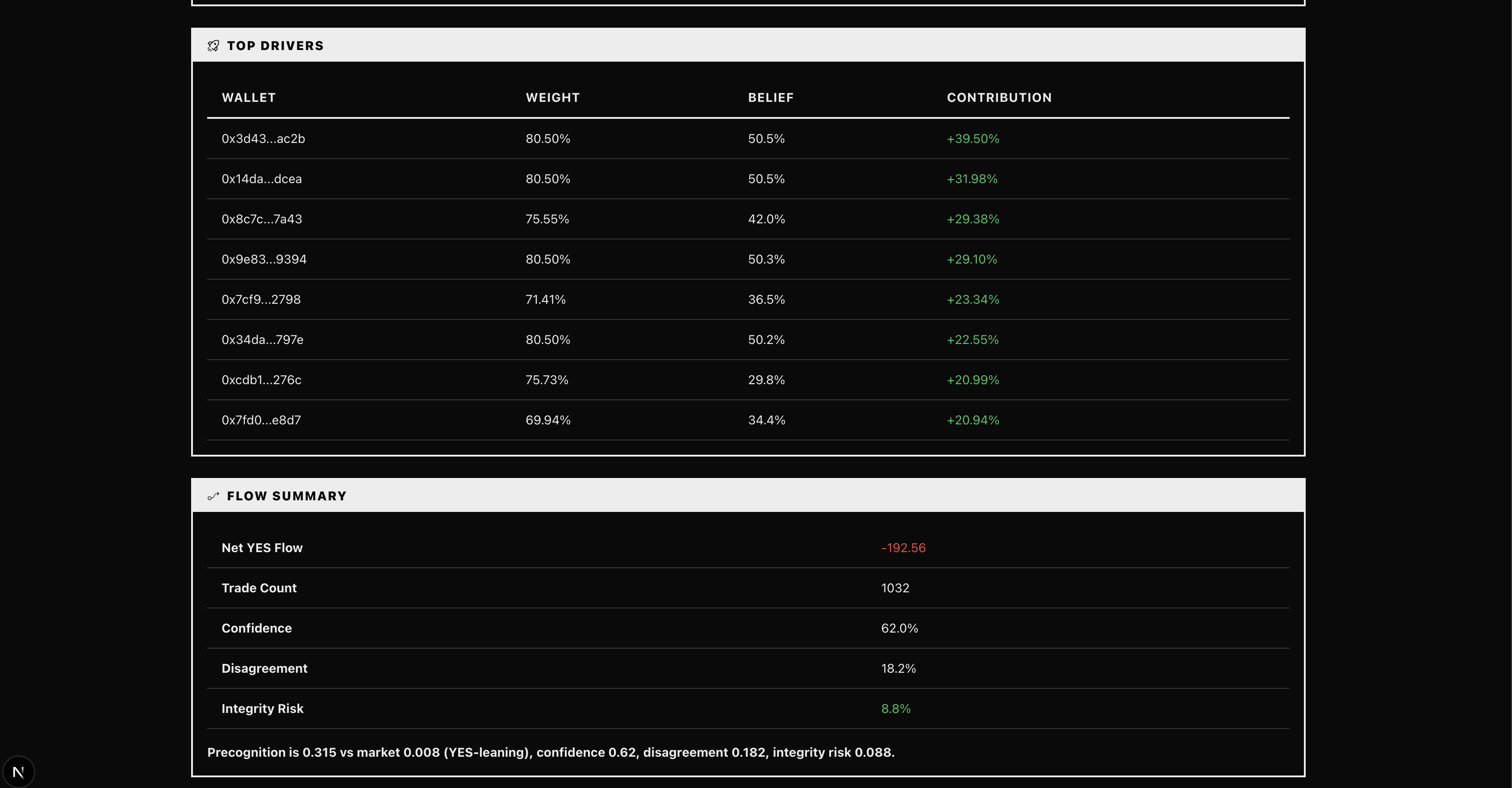The height and width of the screenshot is (788, 1512).
Task: Select wallet 0x7fd0...e8d7
Action: [261, 420]
